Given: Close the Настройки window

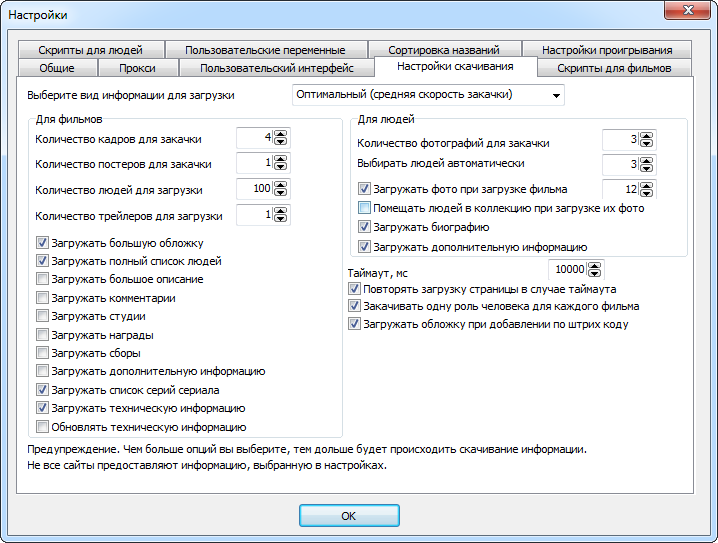Looking at the screenshot, I should click(687, 10).
